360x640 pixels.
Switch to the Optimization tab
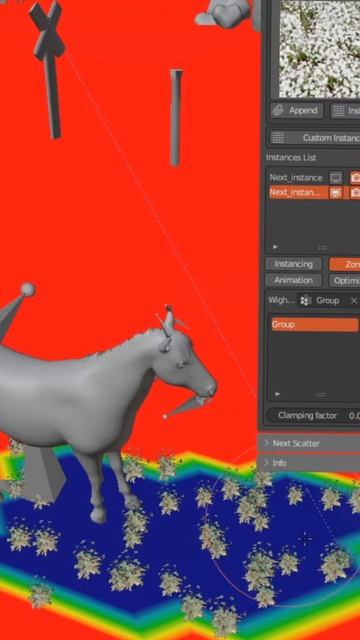344,280
